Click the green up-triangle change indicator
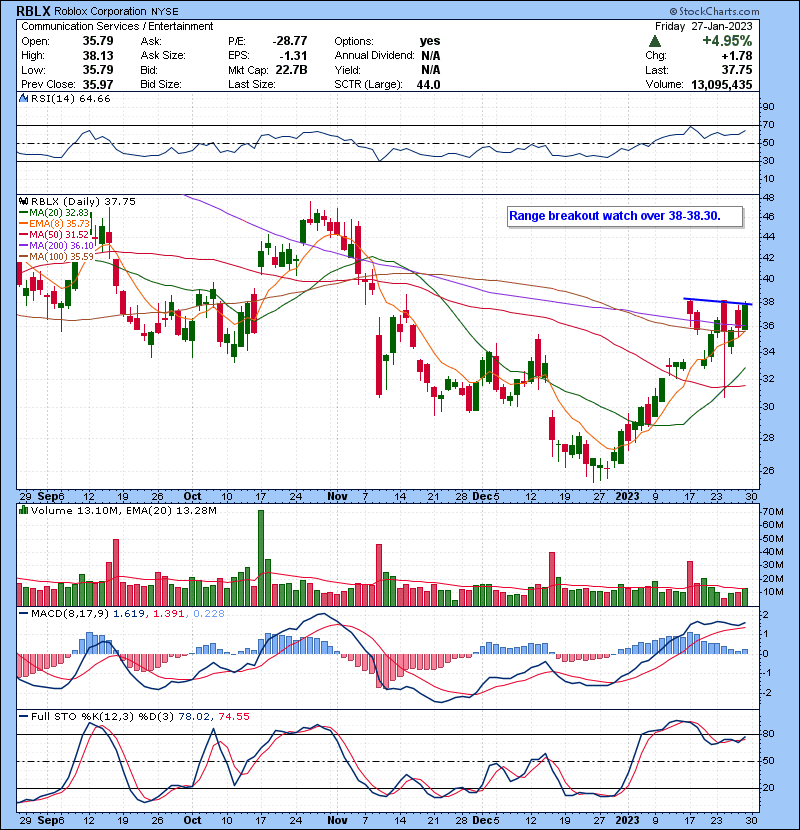This screenshot has width=800, height=830. point(654,42)
